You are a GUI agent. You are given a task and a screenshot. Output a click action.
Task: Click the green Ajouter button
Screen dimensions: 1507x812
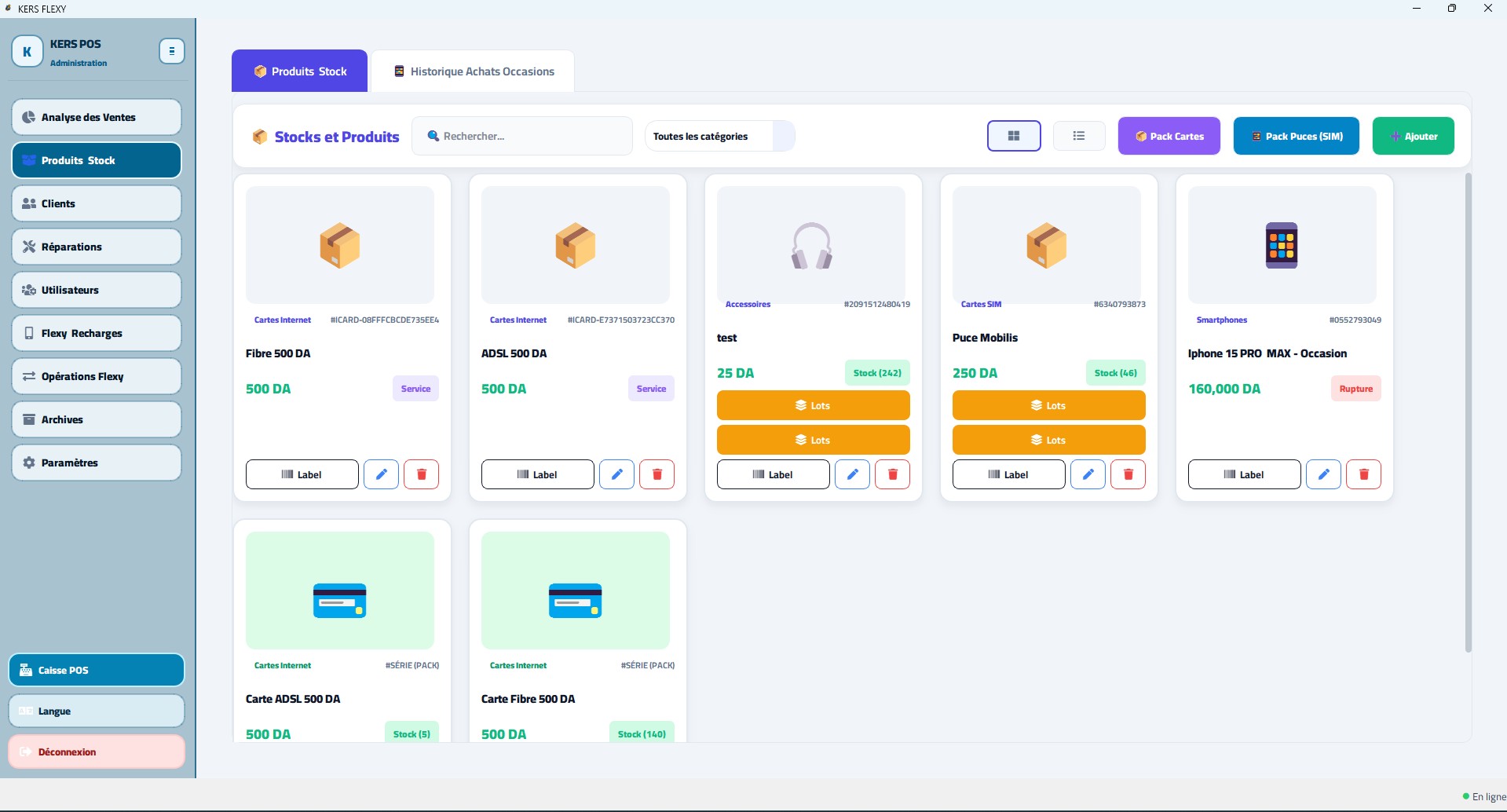tap(1414, 136)
